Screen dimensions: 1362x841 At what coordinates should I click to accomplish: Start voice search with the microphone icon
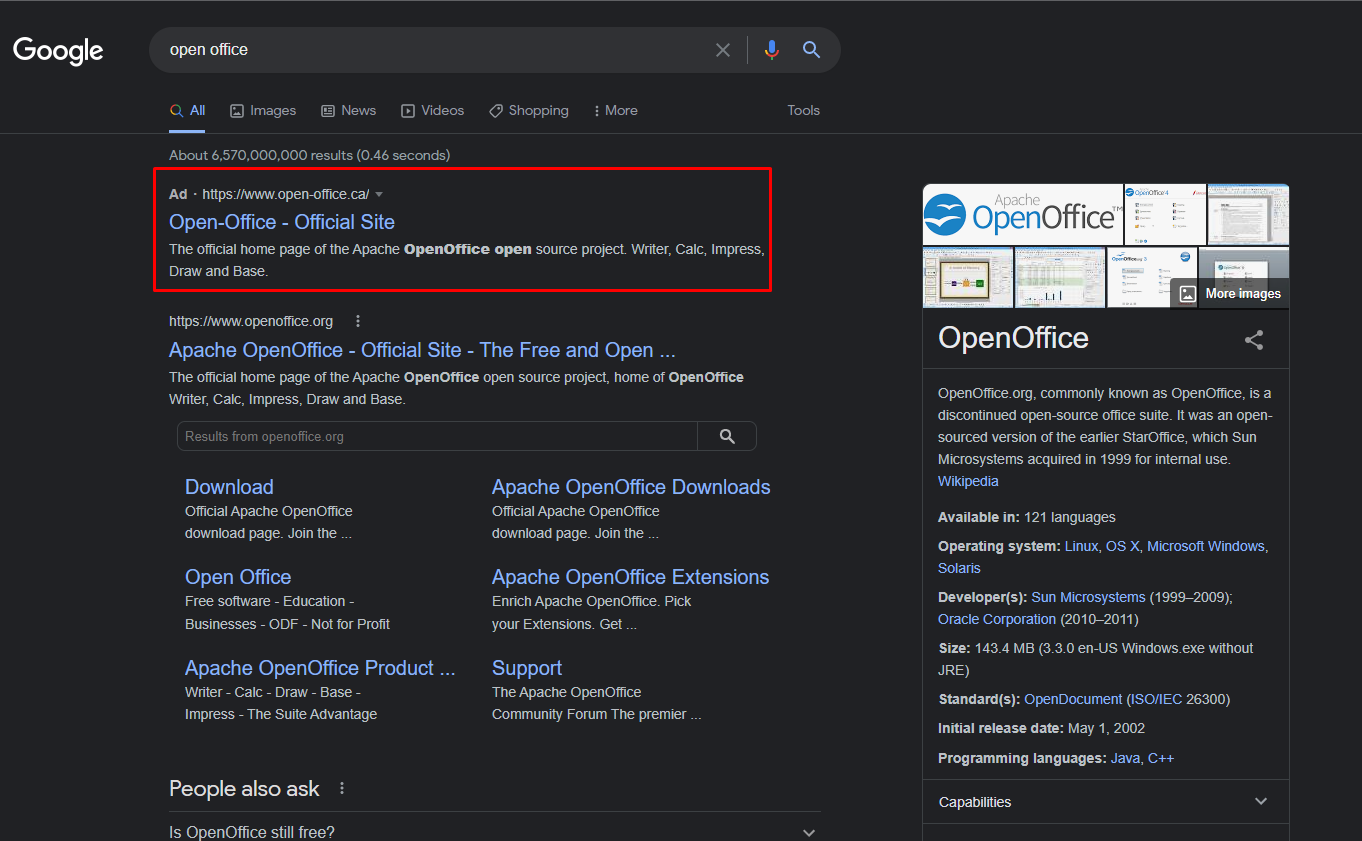[x=771, y=50]
